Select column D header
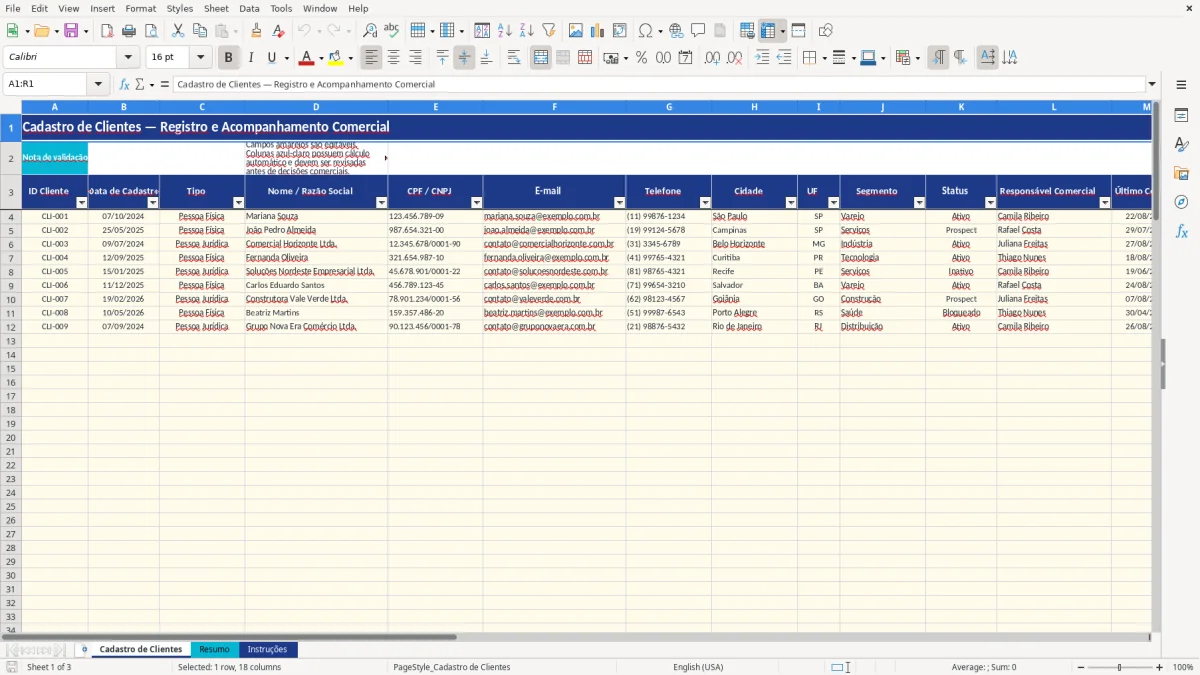Screen dimensions: 1200x675 point(316,106)
